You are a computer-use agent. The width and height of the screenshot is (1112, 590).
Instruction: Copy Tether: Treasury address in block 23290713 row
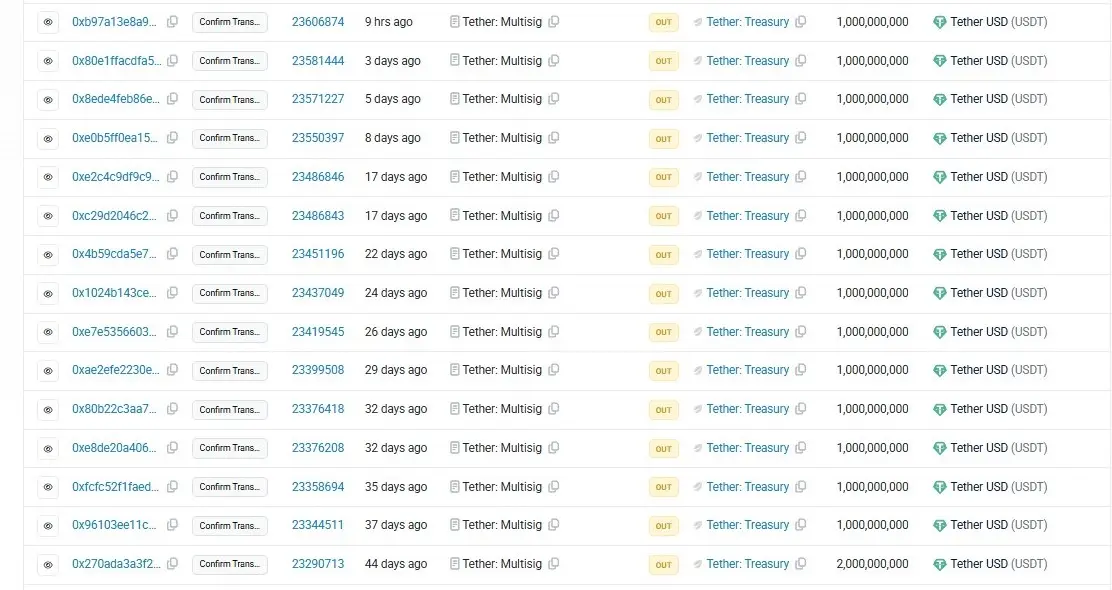pos(800,564)
